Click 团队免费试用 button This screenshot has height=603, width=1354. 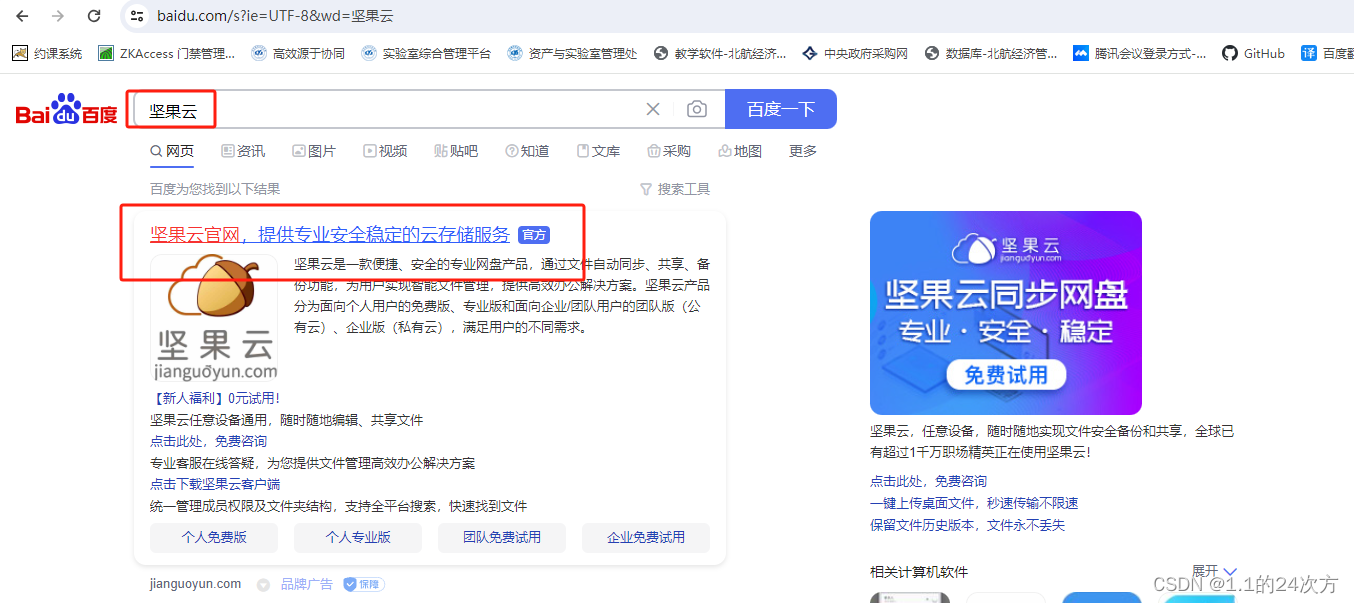click(502, 538)
